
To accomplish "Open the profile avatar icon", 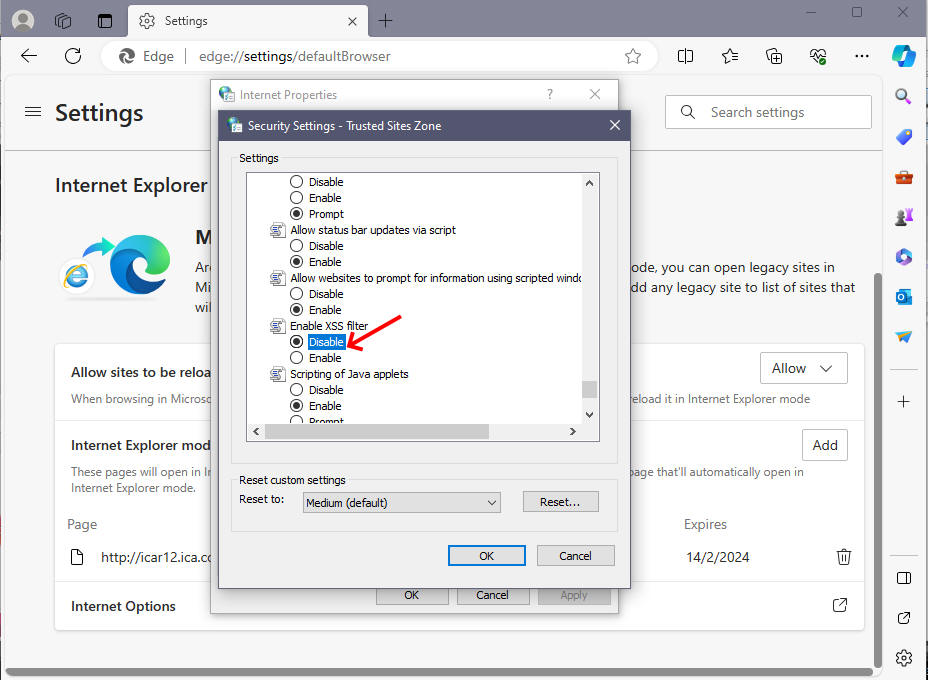I will [23, 21].
